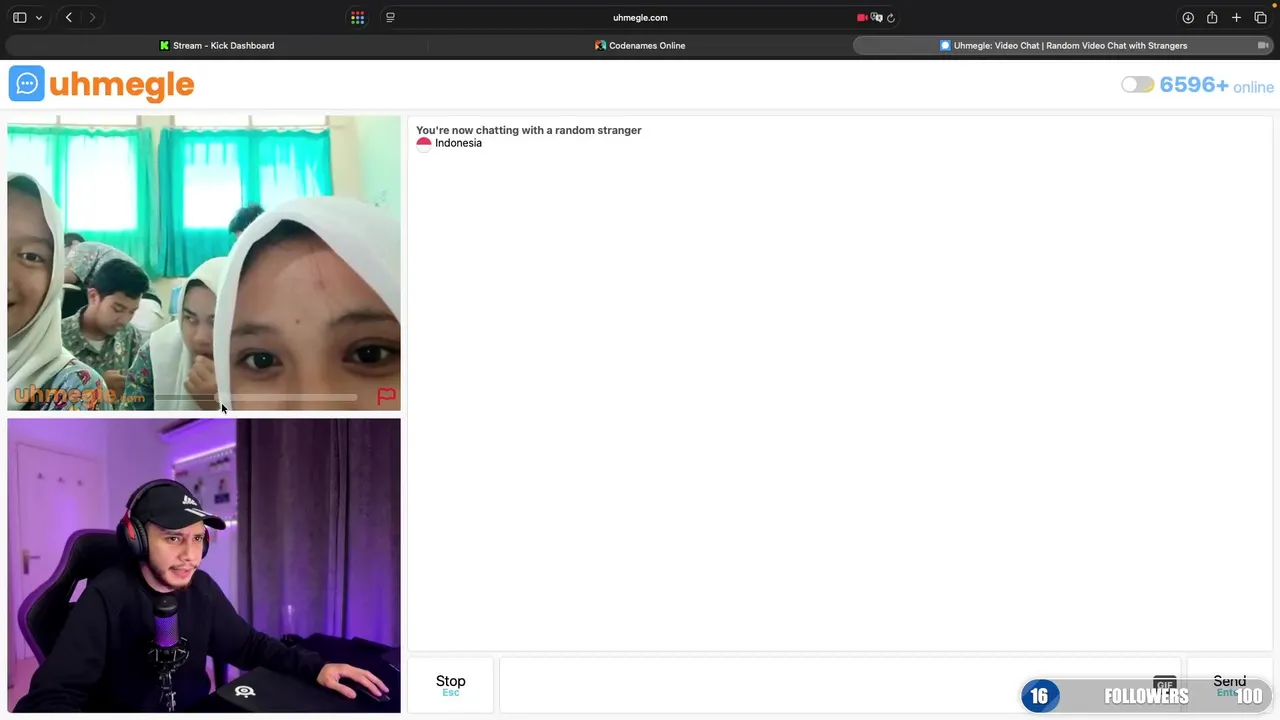The image size is (1280, 720).
Task: Open the Share menu
Action: coord(1212,17)
